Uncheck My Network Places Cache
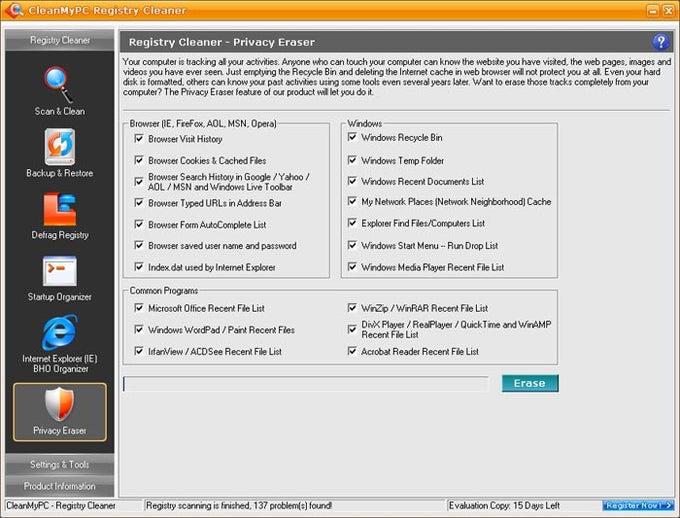The height and width of the screenshot is (518, 680). [x=352, y=201]
